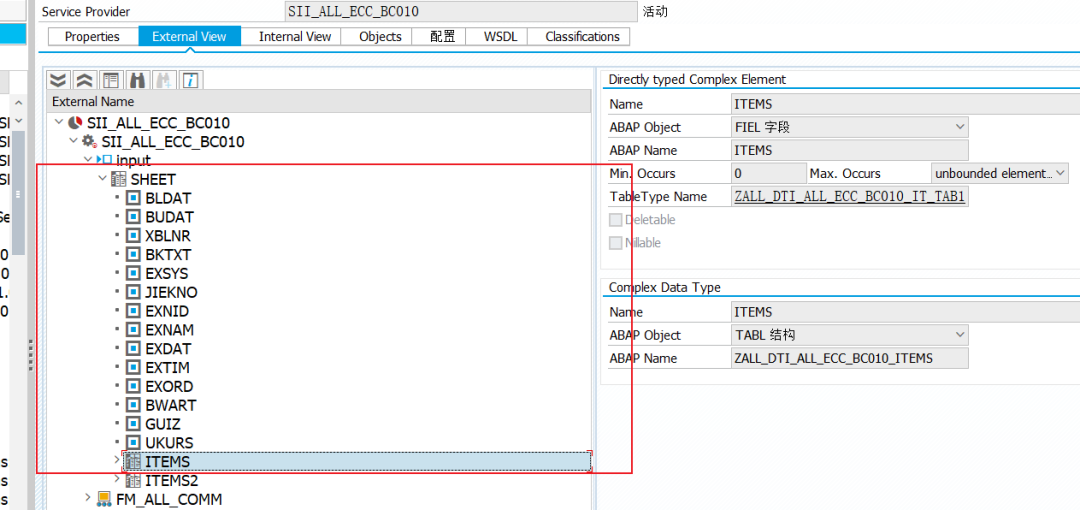1080x510 pixels.
Task: Click the FM_ALL_COMM node icon
Action: coord(104,499)
